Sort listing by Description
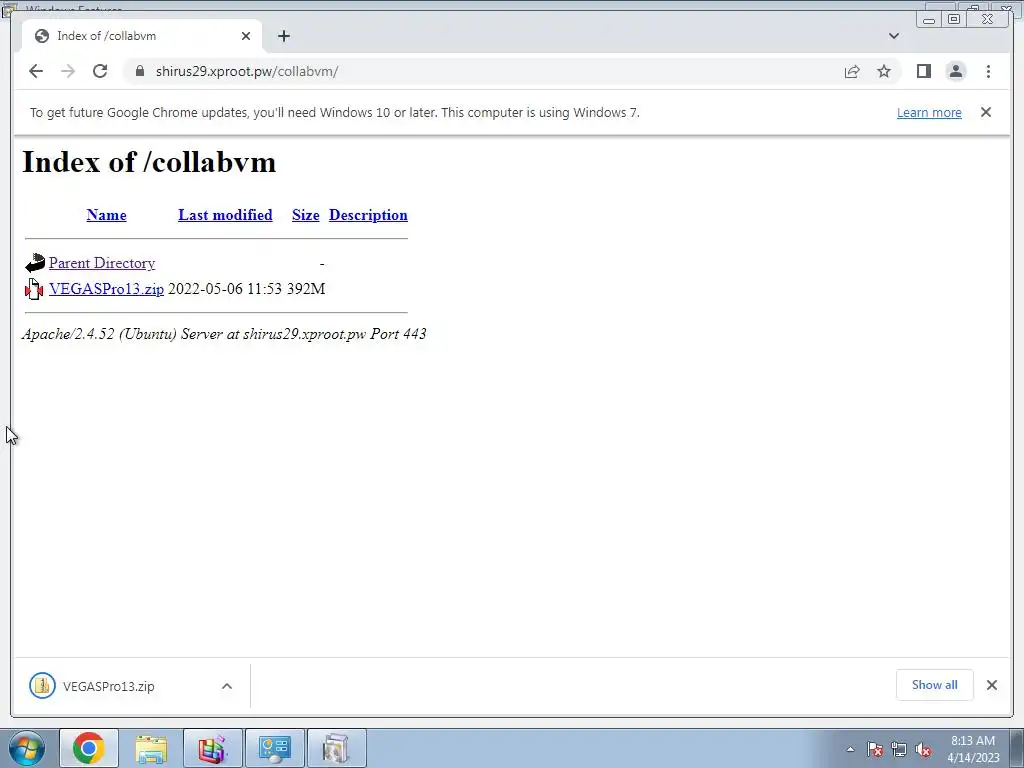This screenshot has height=768, width=1024. click(x=368, y=215)
